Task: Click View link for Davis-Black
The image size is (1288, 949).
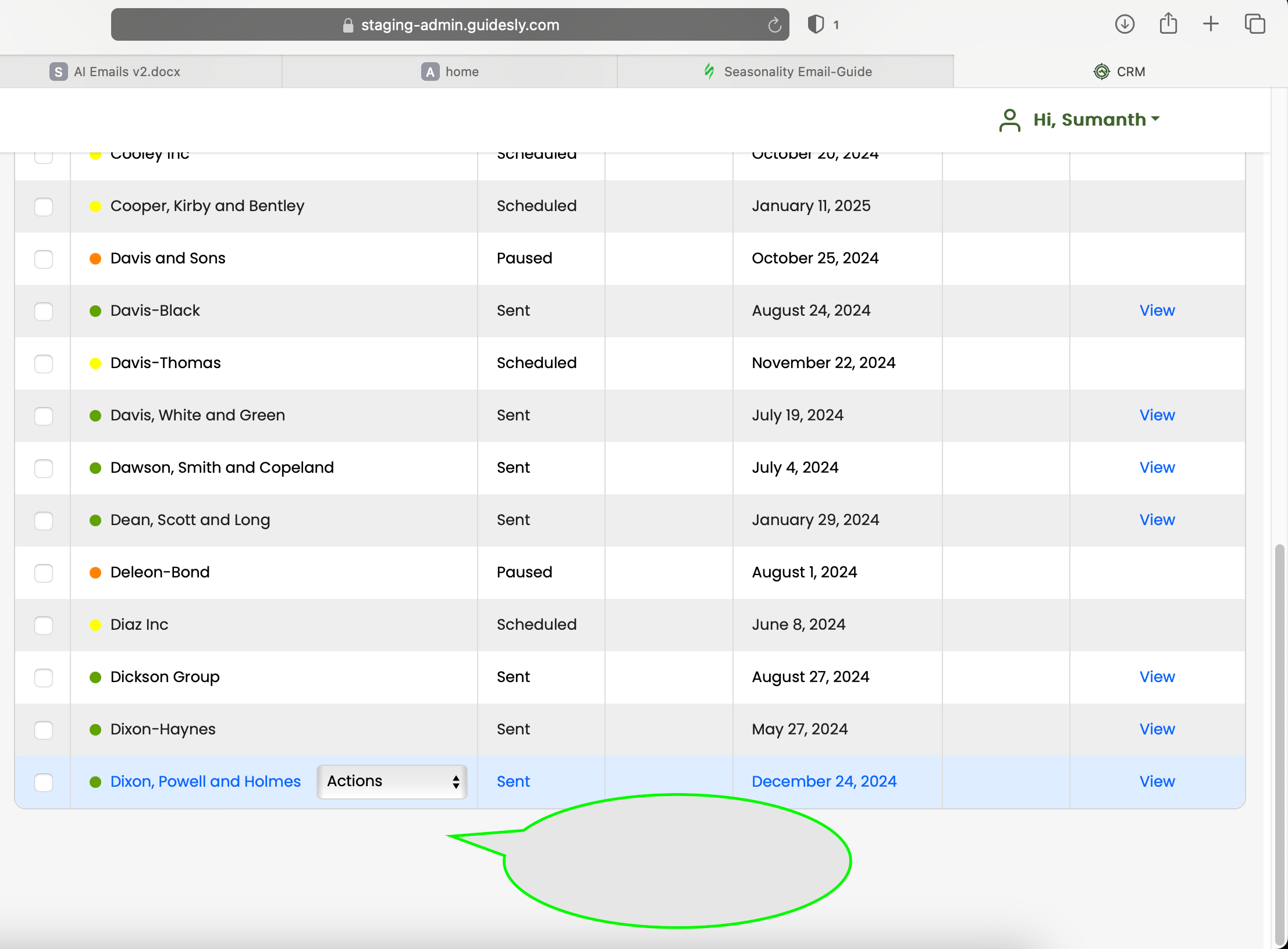Action: tap(1157, 311)
